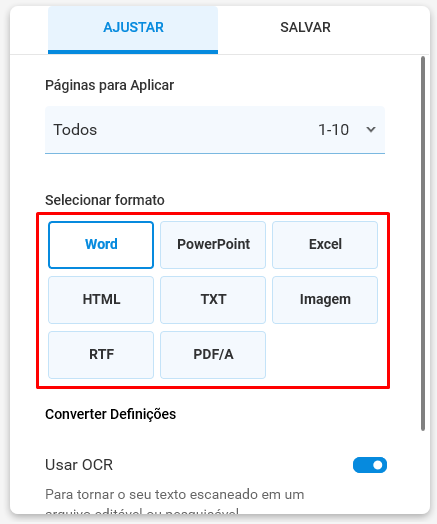Click the Selecionar formato label
The height and width of the screenshot is (524, 437).
click(105, 200)
